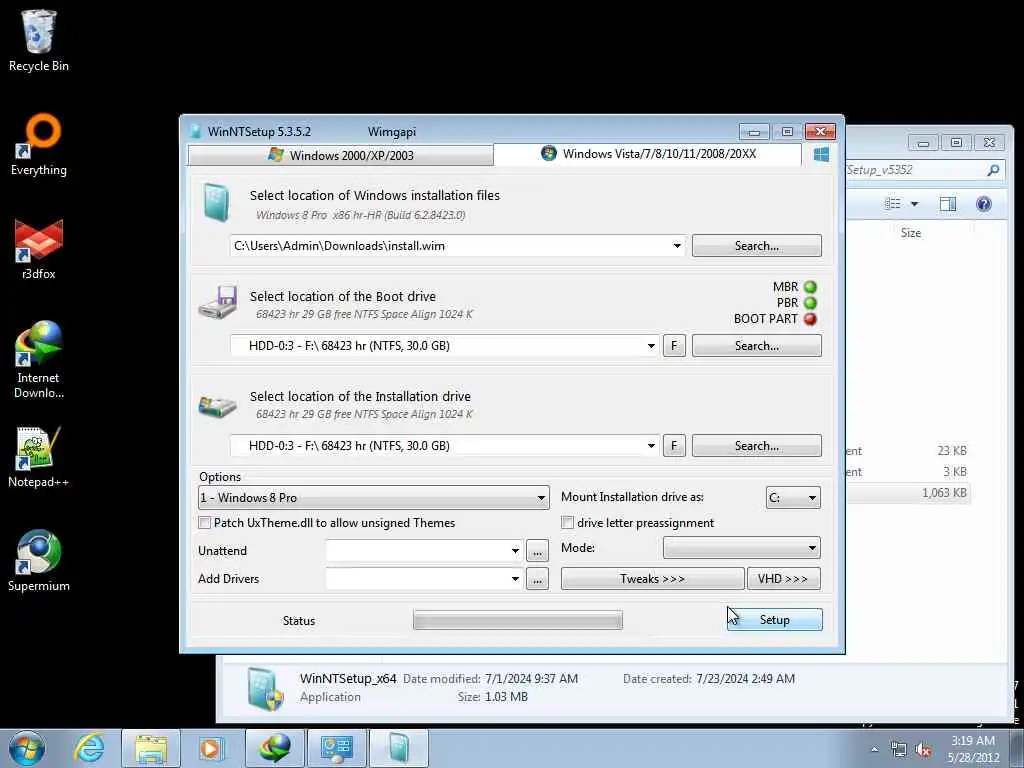This screenshot has width=1024, height=768.
Task: Open VHD >>> options
Action: [x=784, y=579]
